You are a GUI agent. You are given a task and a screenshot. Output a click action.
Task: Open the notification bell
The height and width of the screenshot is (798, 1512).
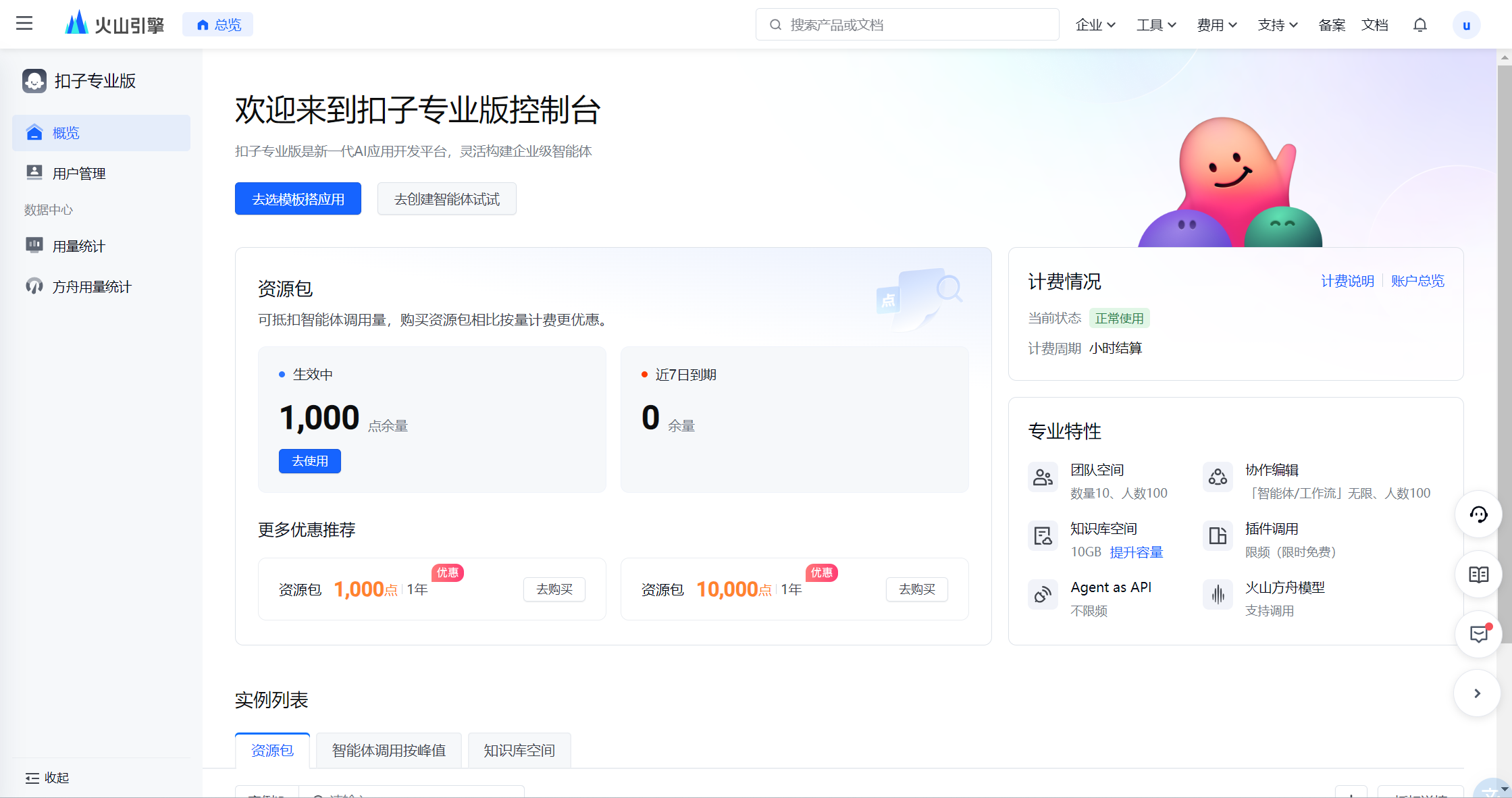click(x=1420, y=25)
